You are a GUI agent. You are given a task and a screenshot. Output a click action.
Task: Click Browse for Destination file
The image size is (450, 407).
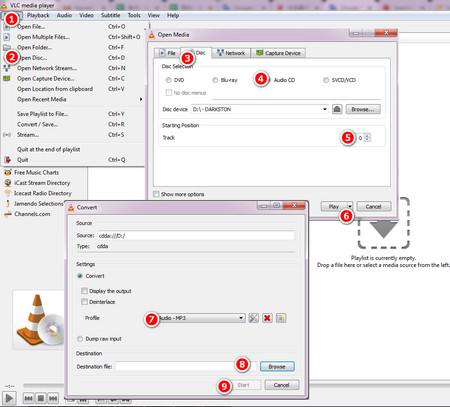277,366
